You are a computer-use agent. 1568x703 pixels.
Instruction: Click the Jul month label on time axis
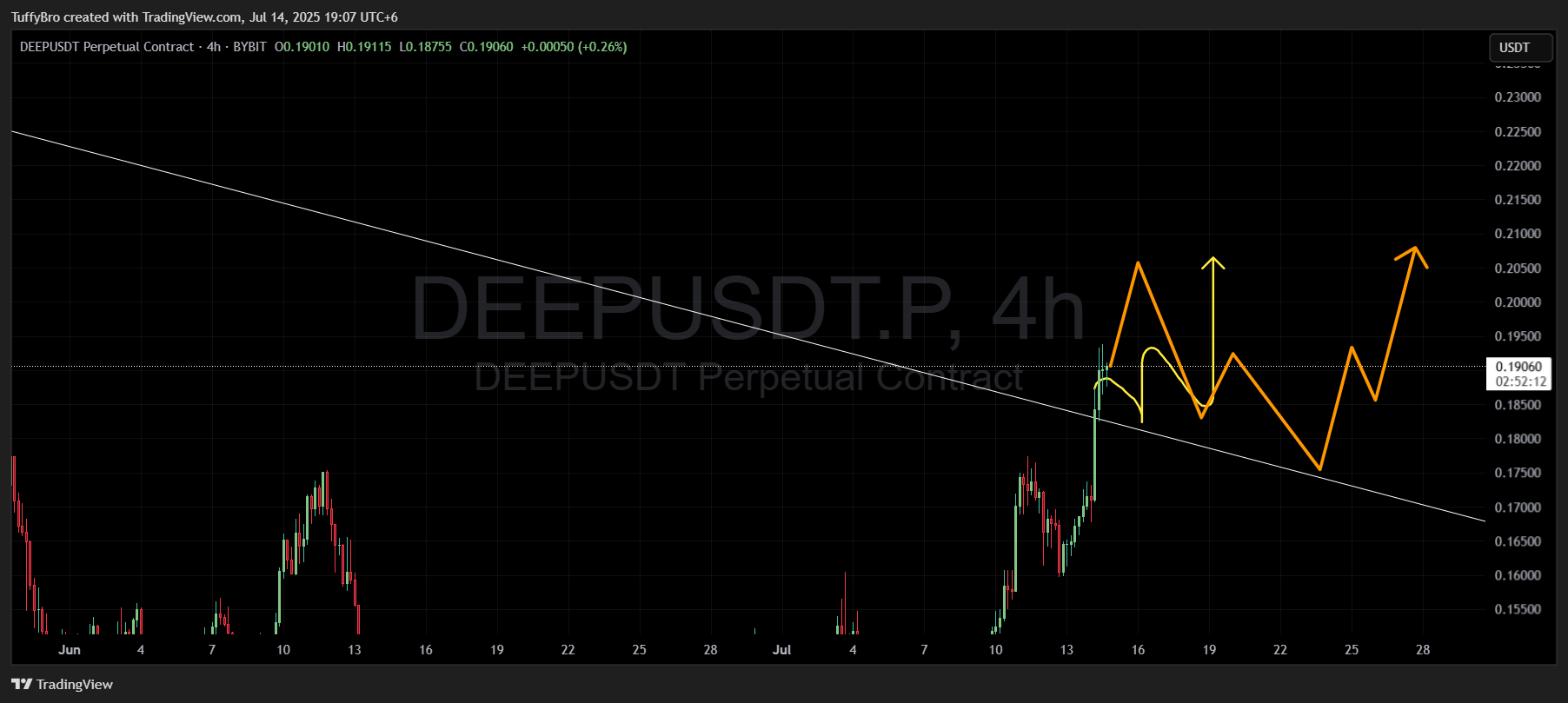tap(781, 650)
